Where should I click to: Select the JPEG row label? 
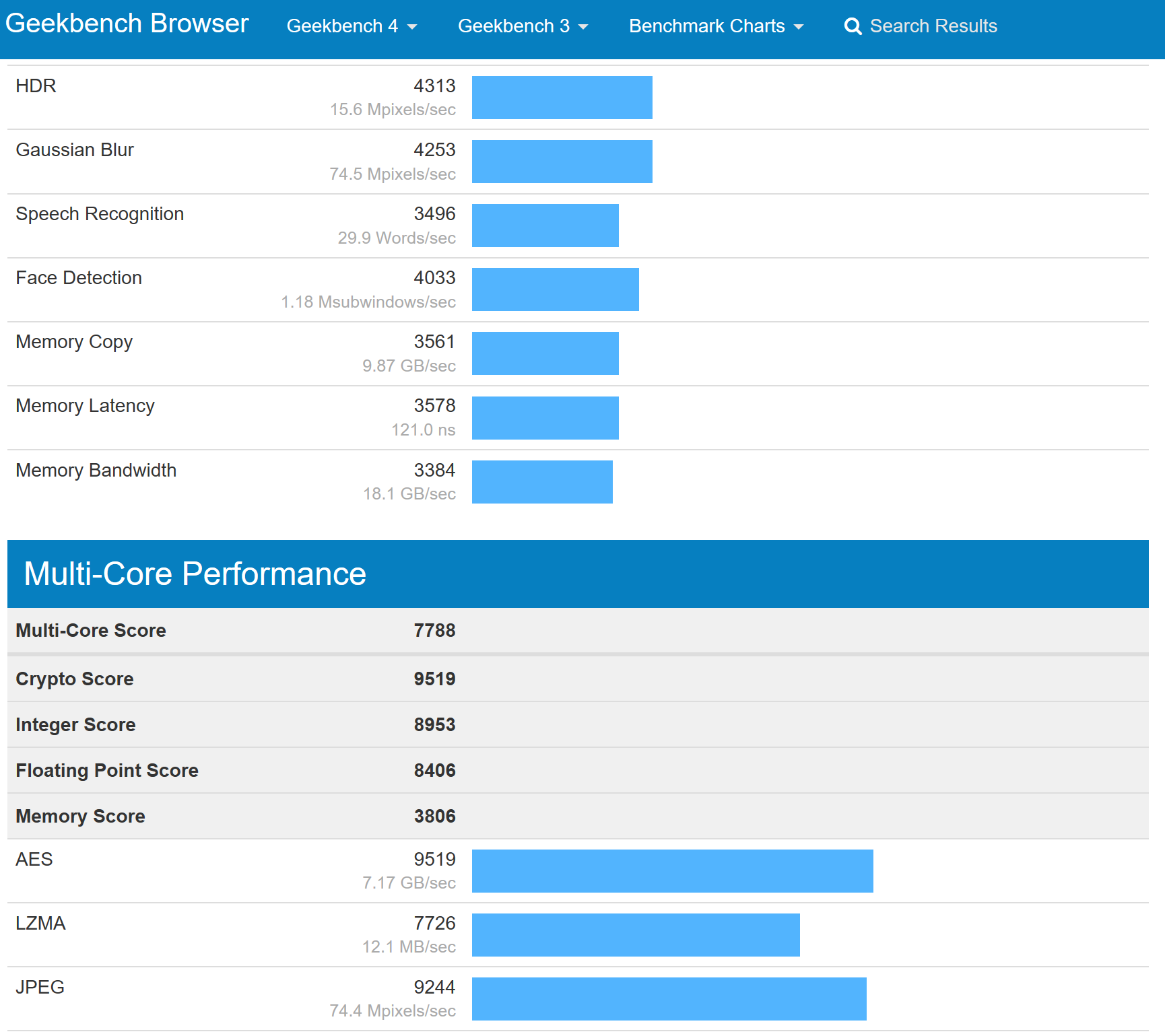coord(40,988)
